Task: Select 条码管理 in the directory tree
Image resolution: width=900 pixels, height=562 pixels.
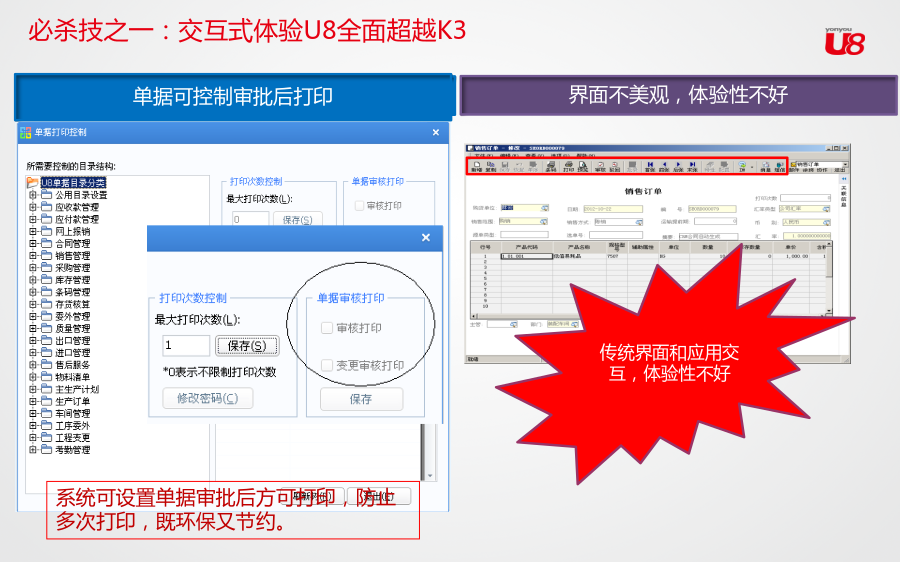Action: click(72, 292)
